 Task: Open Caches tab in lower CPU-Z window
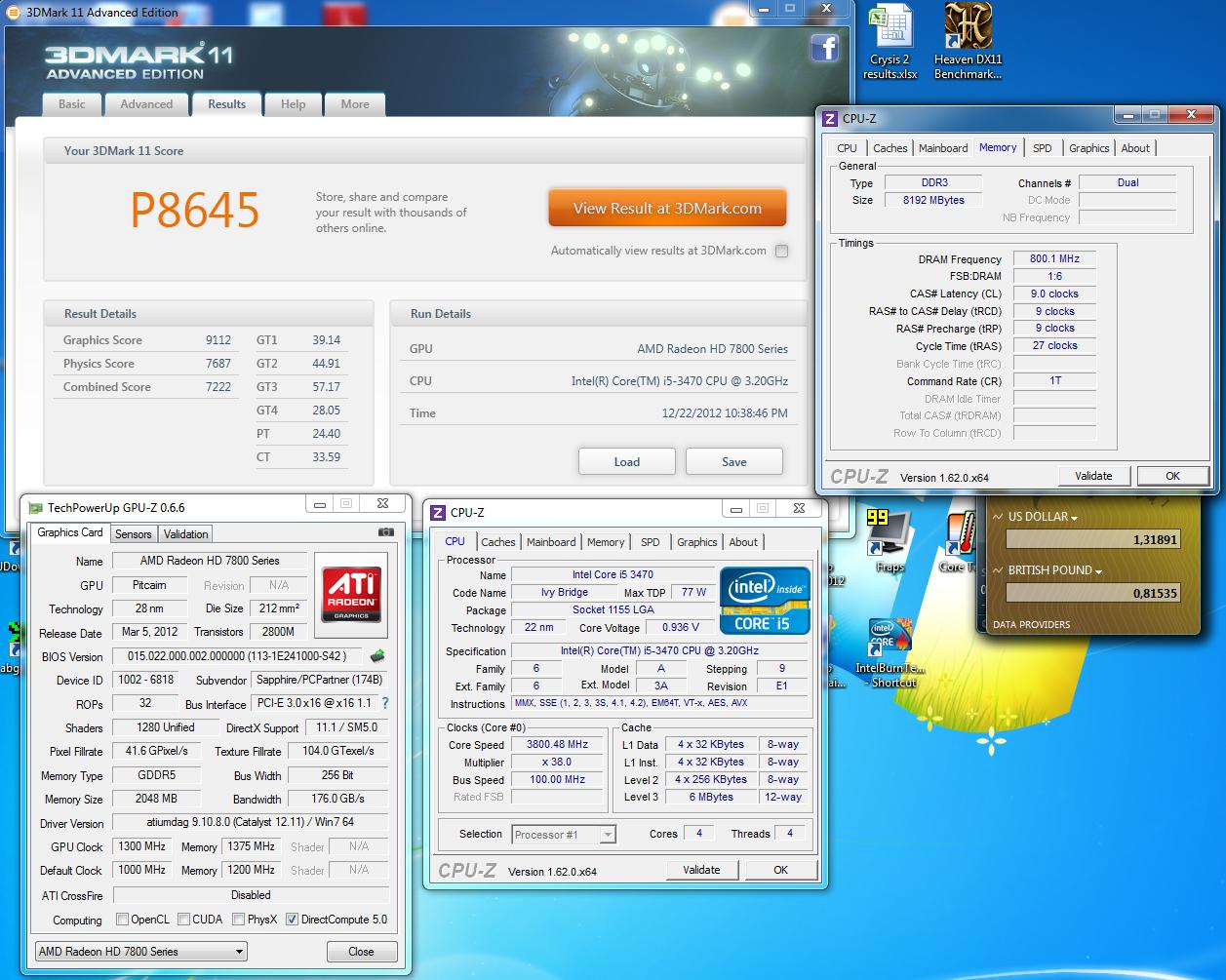[x=498, y=542]
